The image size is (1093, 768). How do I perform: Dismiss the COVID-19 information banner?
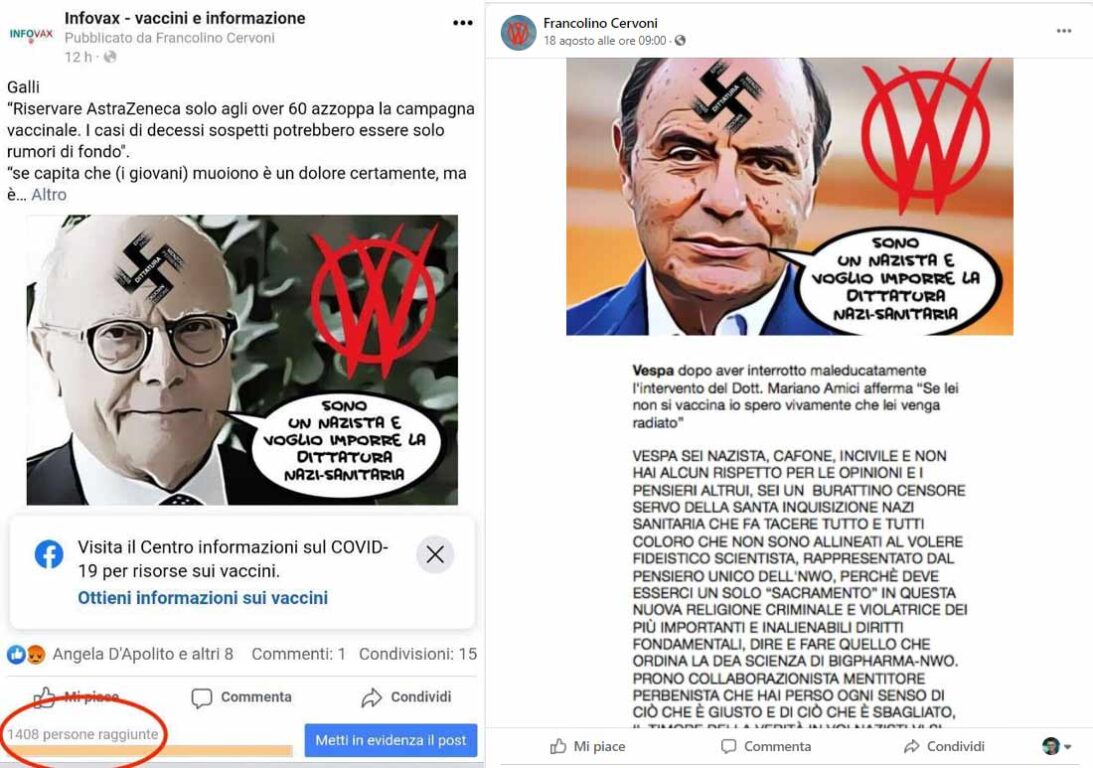pos(435,555)
